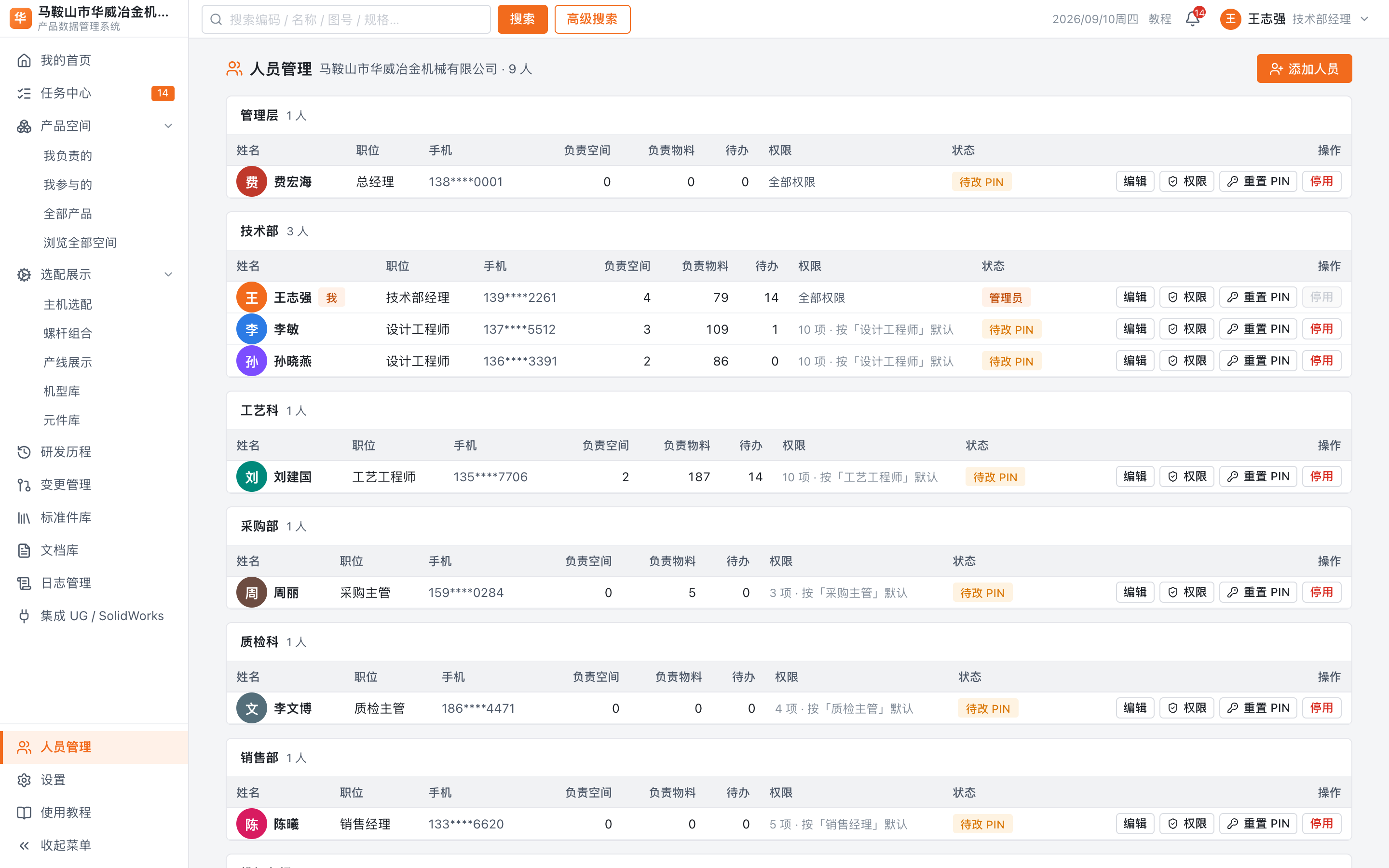The height and width of the screenshot is (868, 1389).
Task: Click the 我 tag next to 王志强
Action: [332, 298]
